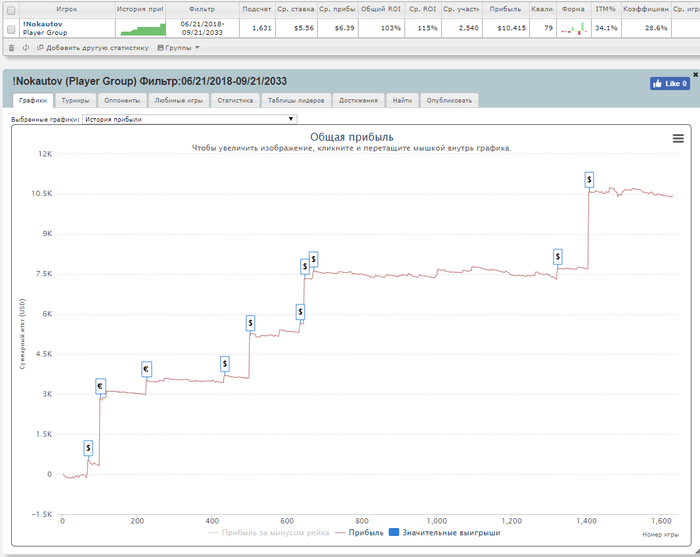
Task: Click the average ROI value 115%
Action: (x=427, y=28)
